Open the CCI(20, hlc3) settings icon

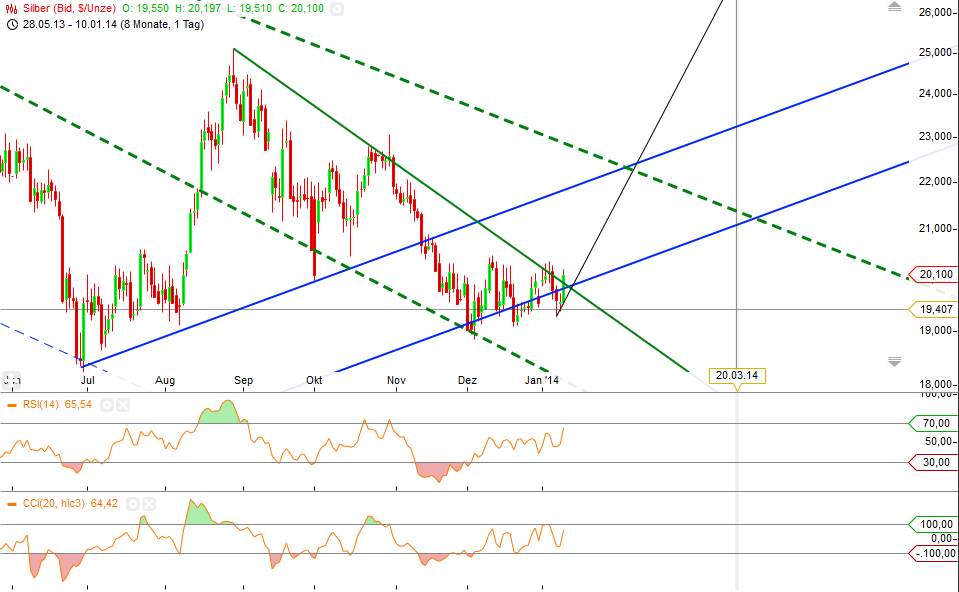[x=134, y=502]
